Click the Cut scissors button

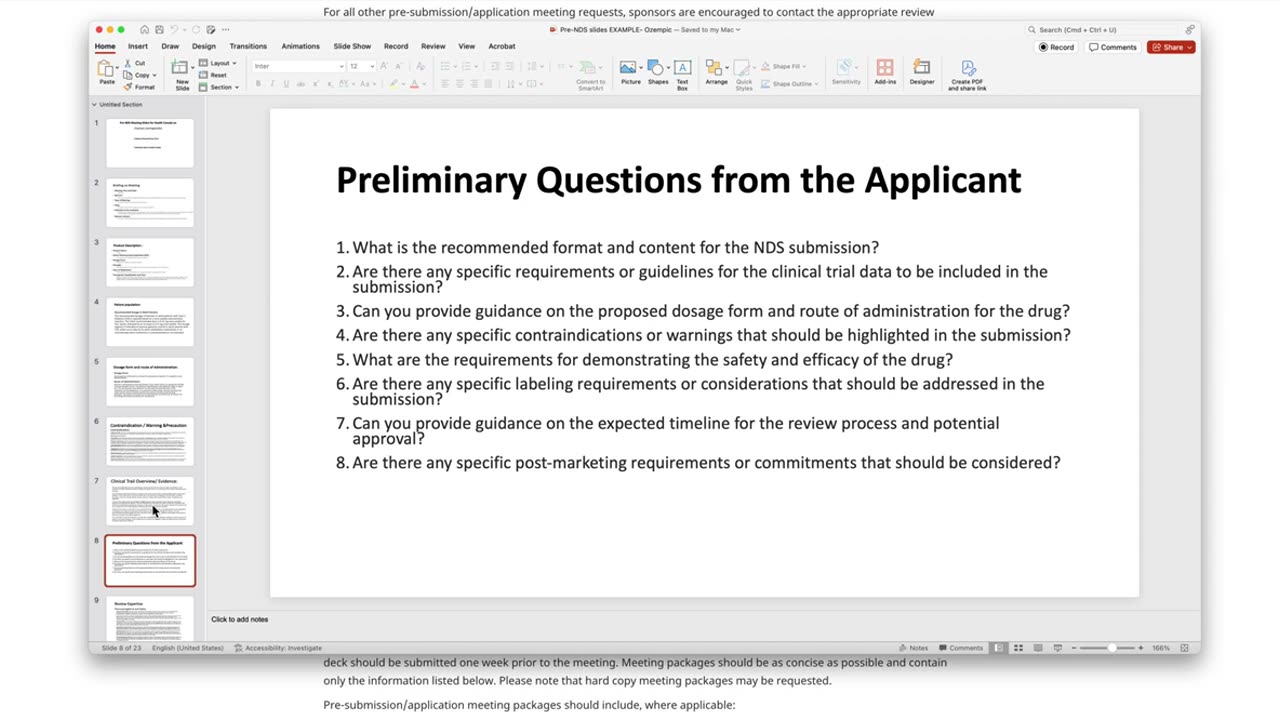(135, 63)
